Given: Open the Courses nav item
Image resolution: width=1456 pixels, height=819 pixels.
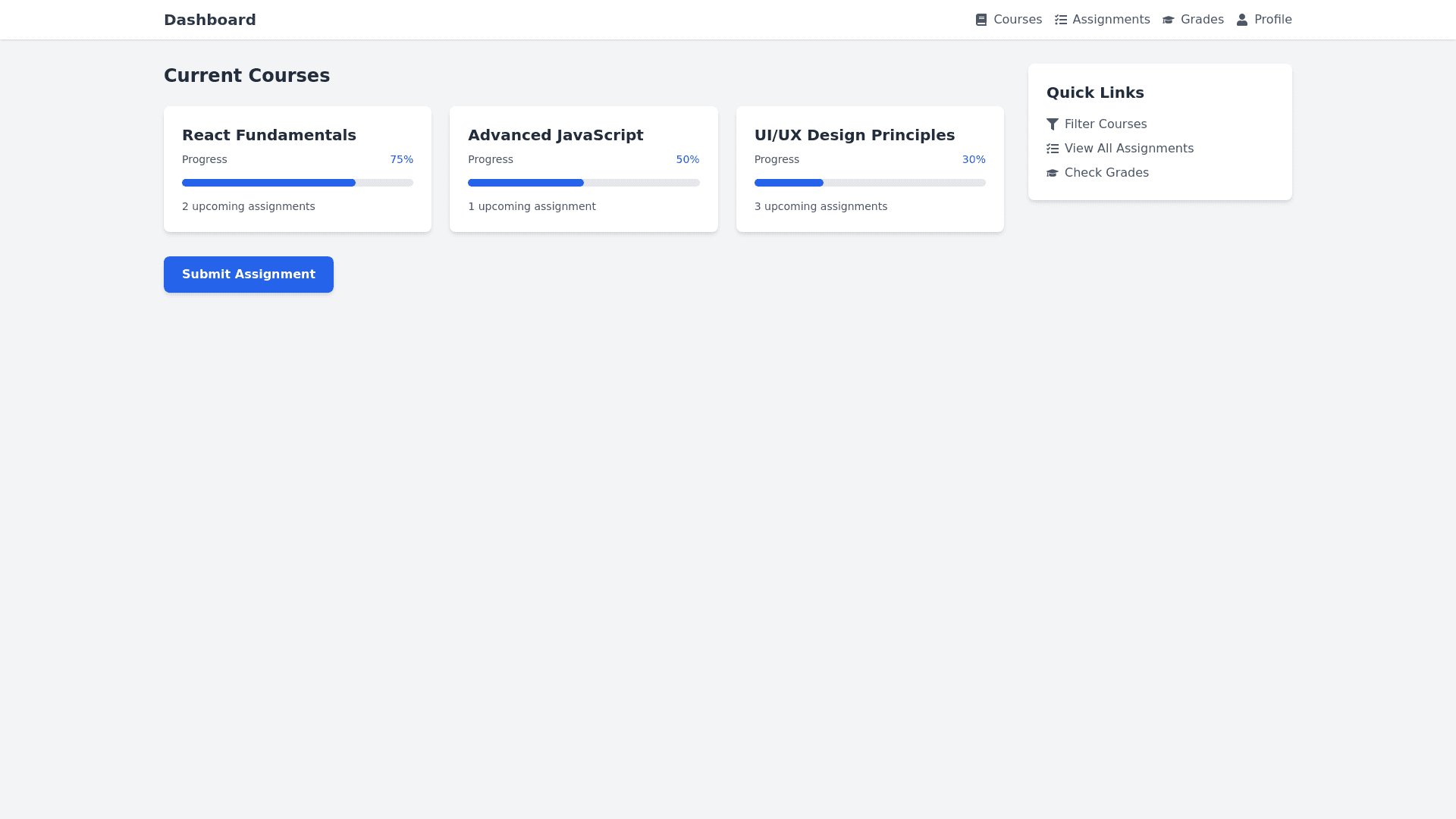Looking at the screenshot, I should click(x=1017, y=20).
